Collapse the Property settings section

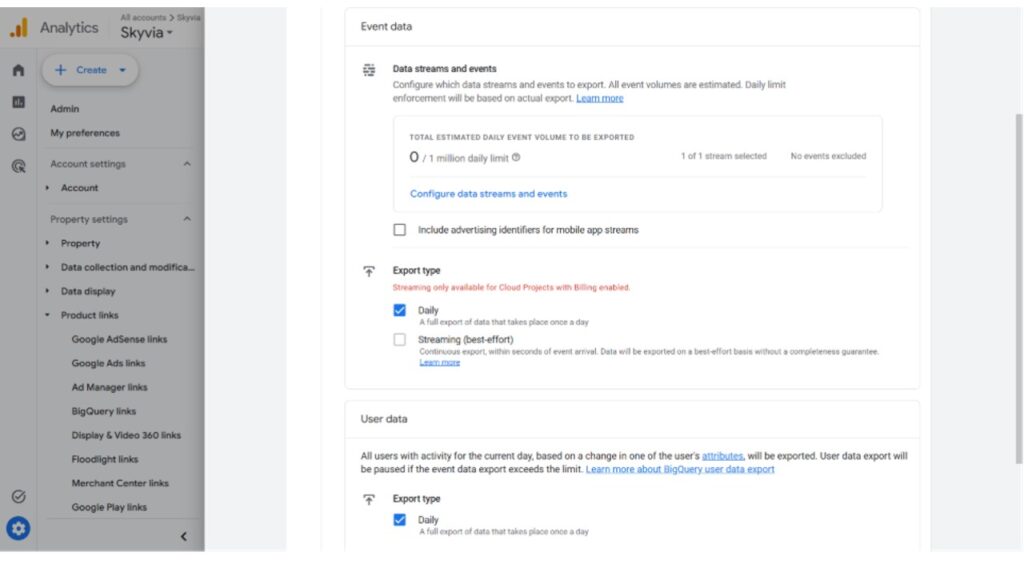point(187,219)
